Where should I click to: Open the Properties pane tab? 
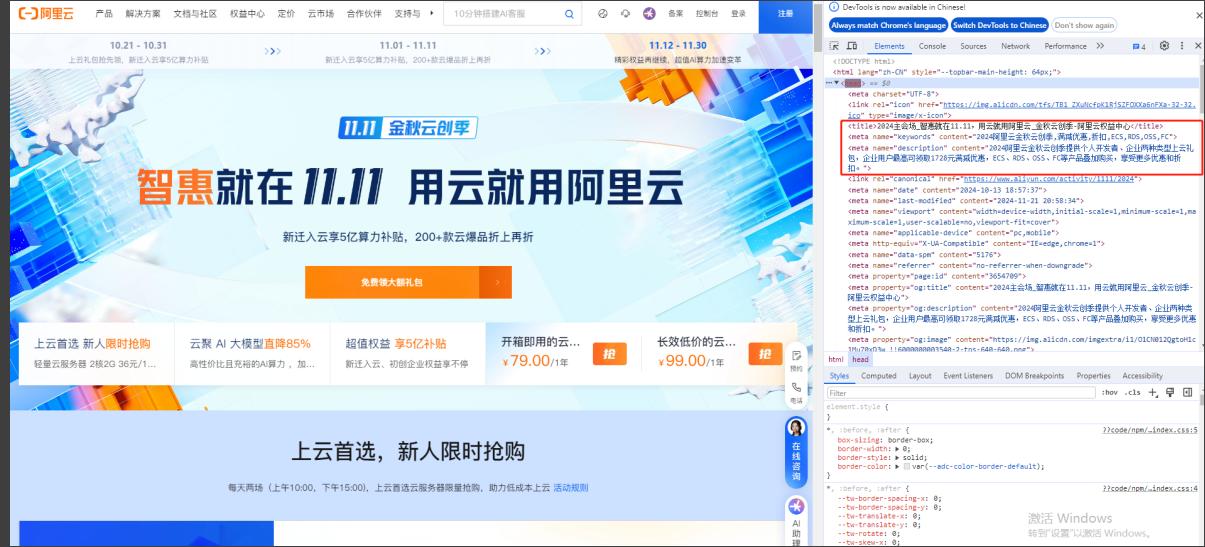(x=1093, y=376)
